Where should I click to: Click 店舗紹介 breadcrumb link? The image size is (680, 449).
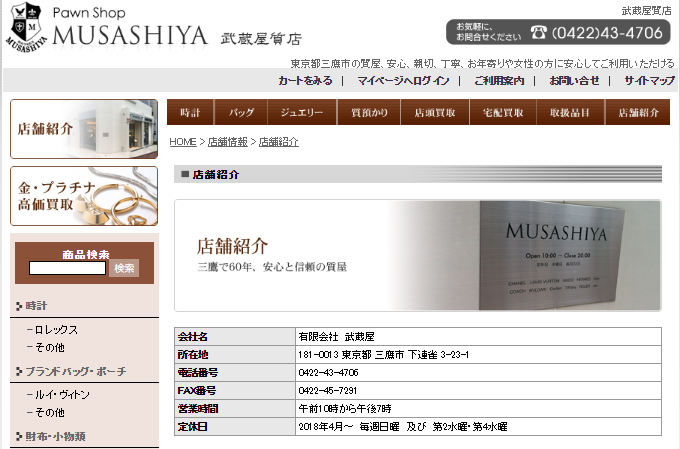(x=278, y=142)
